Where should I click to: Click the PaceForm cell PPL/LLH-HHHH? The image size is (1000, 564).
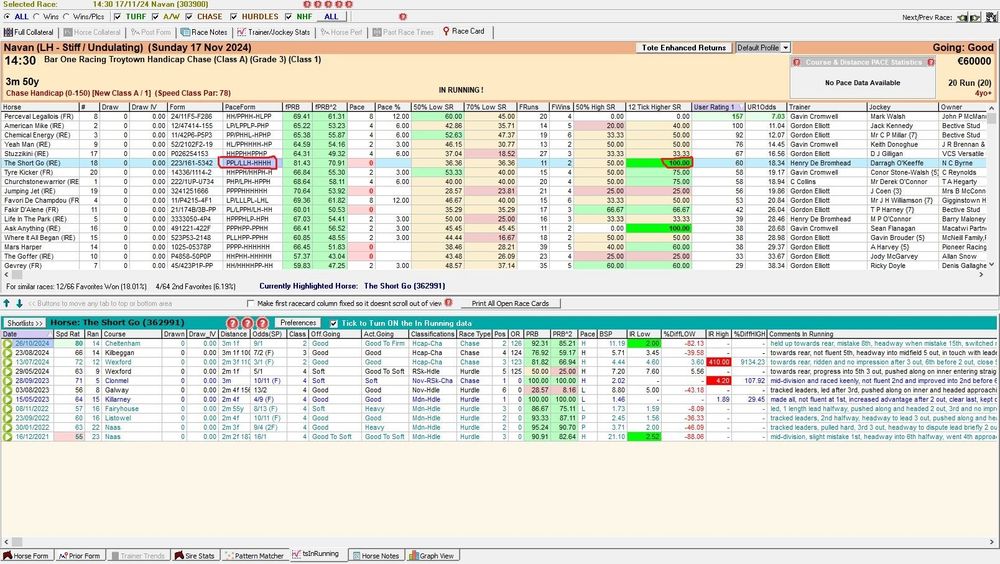248,163
